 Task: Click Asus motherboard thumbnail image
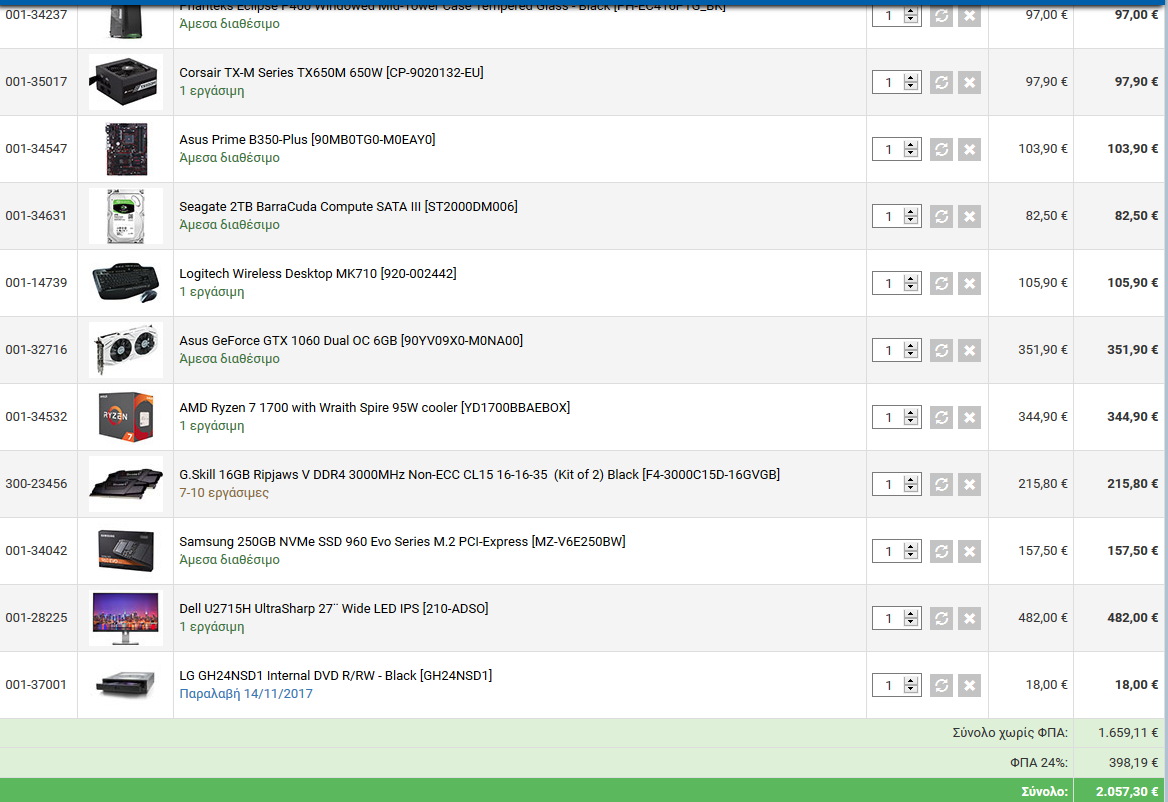point(125,149)
